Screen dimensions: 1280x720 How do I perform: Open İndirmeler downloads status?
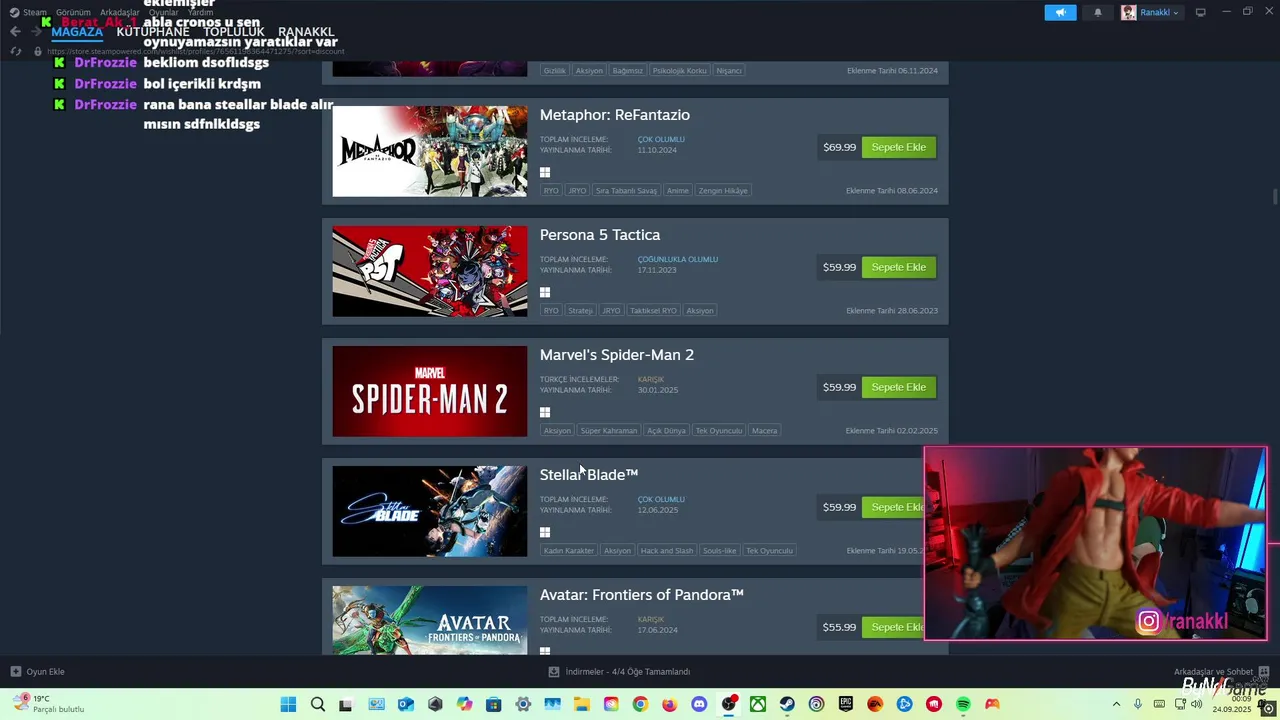619,672
